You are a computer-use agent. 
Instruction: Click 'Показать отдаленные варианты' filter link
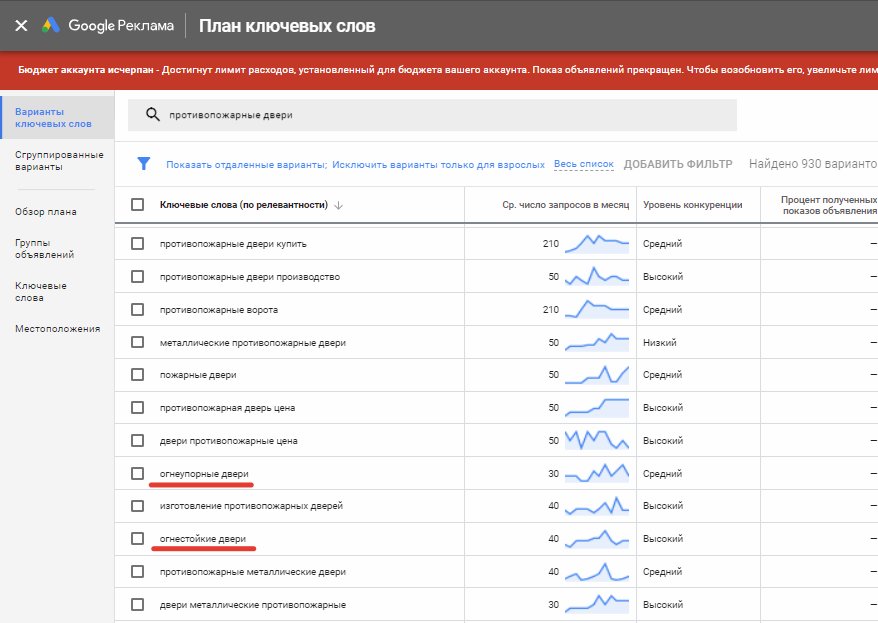[x=246, y=165]
